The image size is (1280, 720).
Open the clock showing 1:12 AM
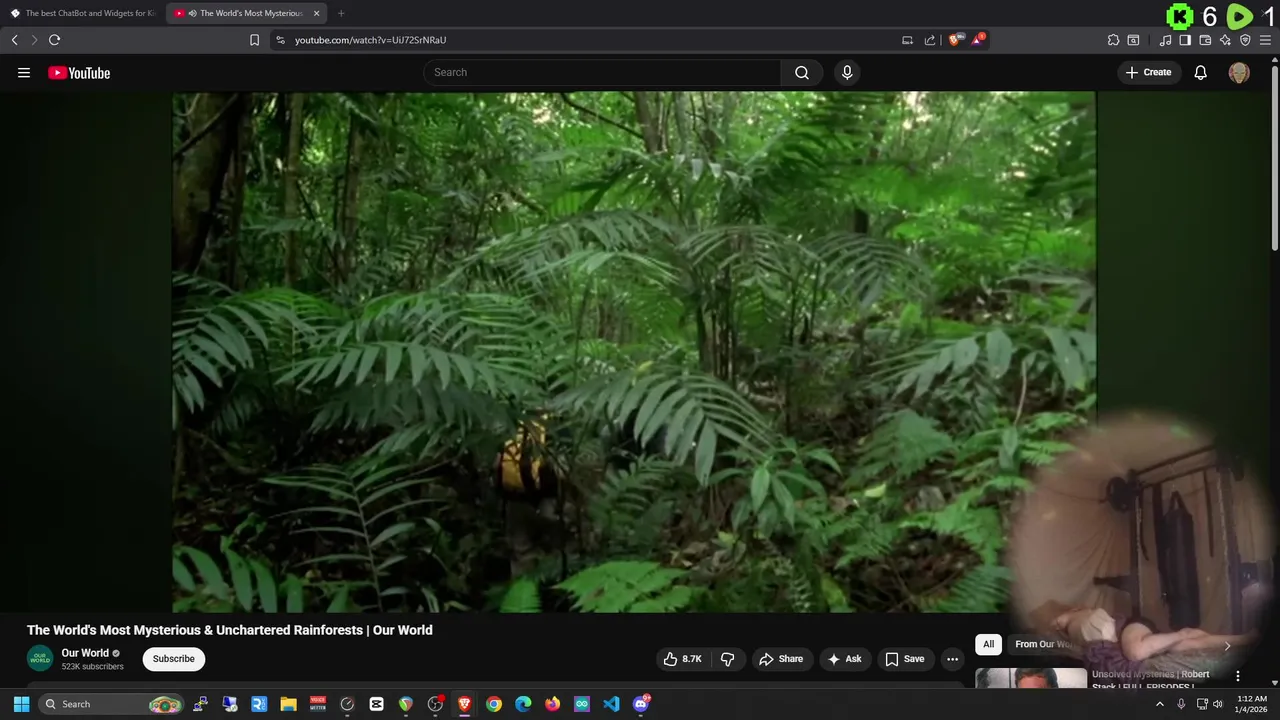tap(1251, 704)
